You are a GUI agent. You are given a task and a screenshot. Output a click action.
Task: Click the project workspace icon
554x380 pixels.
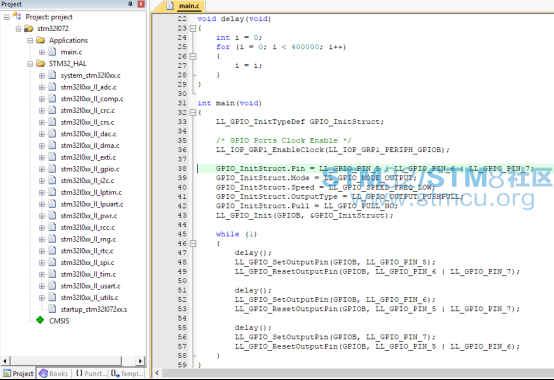point(17,16)
